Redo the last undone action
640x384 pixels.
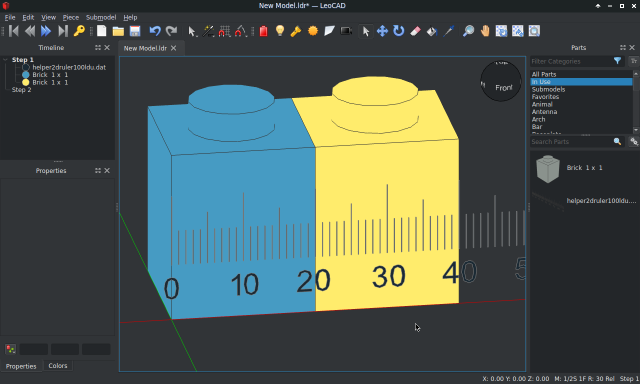[171, 31]
